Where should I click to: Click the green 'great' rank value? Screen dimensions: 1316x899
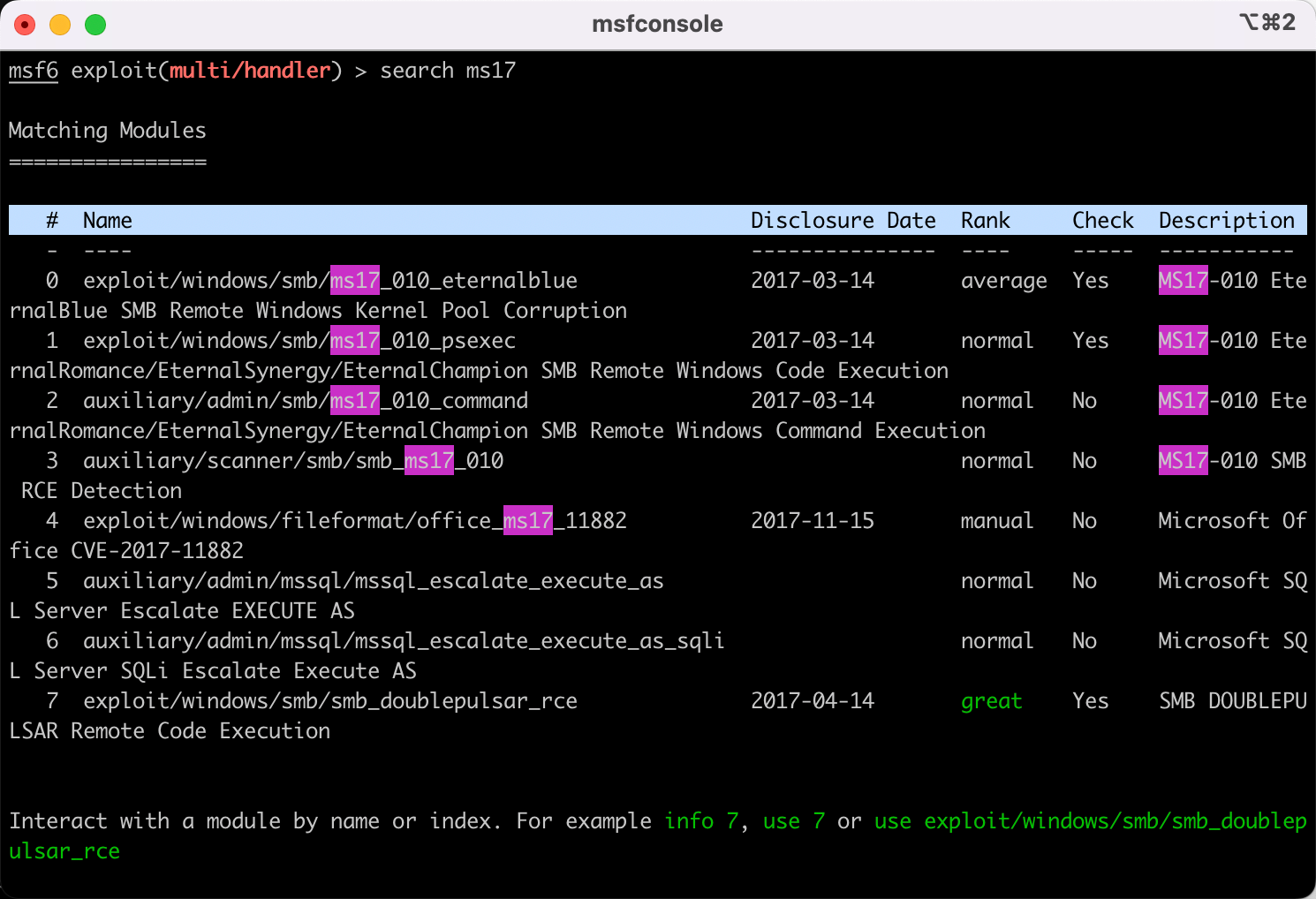(992, 701)
